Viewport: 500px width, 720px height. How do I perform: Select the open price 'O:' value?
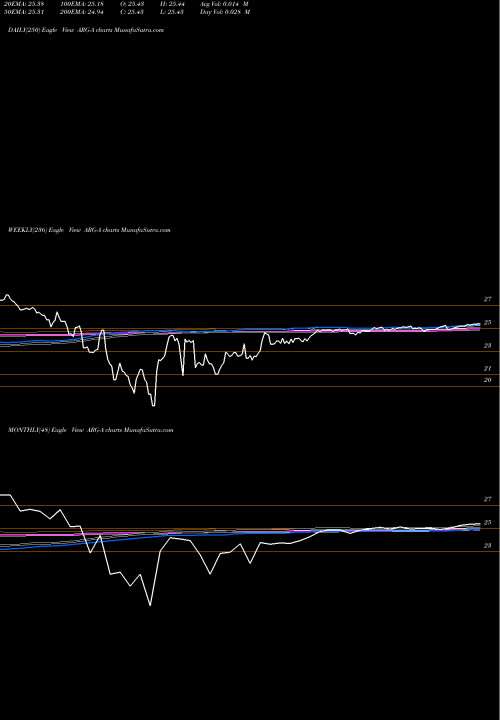[133, 3]
